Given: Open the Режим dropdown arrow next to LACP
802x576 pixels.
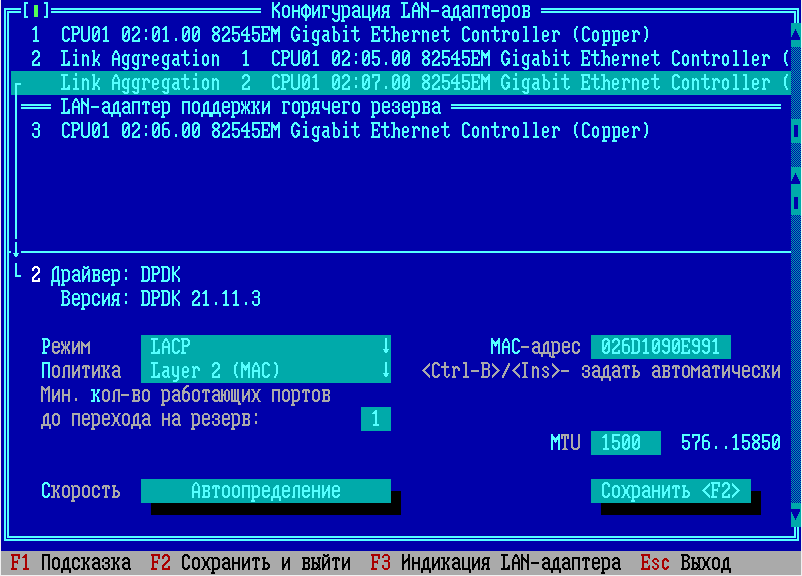Looking at the screenshot, I should pos(385,347).
